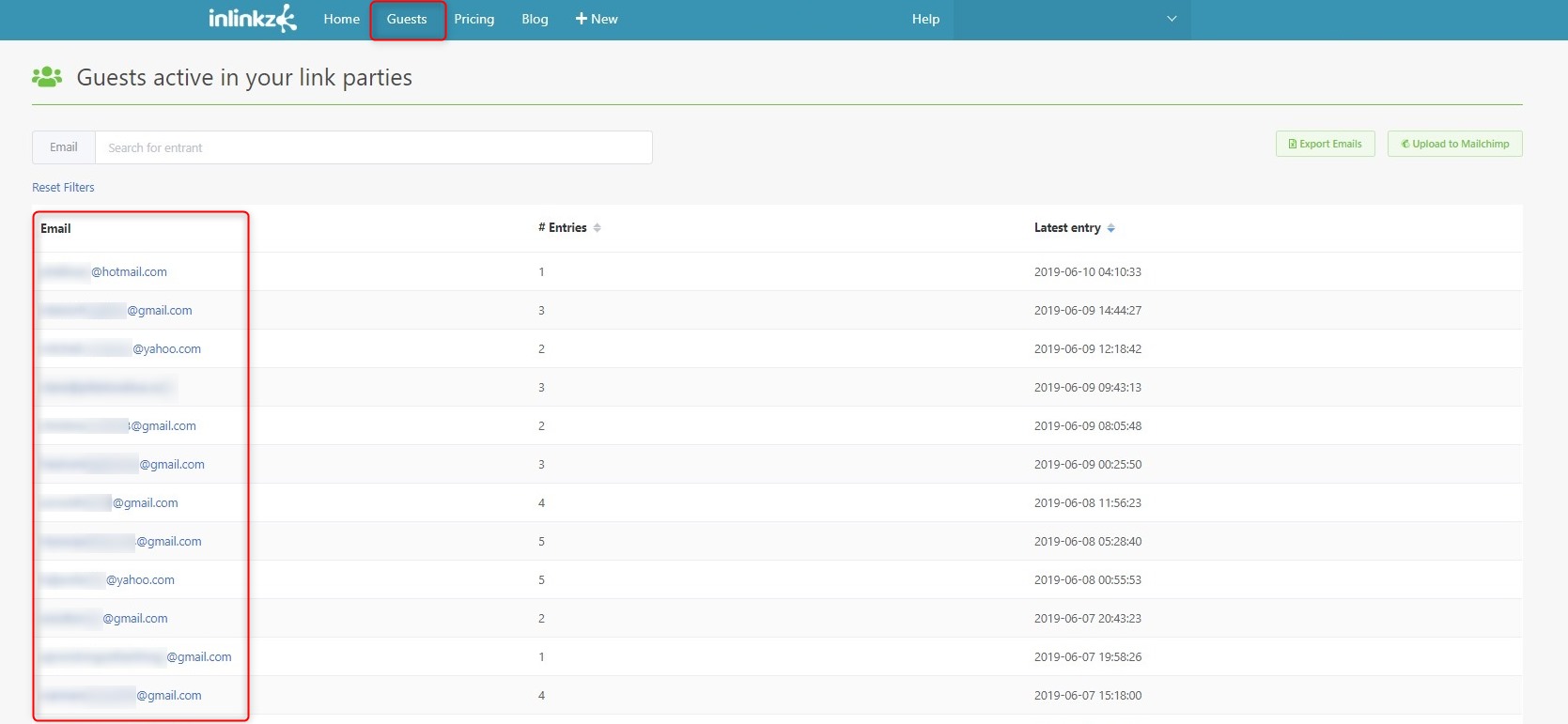The width and height of the screenshot is (1568, 724).
Task: Expand the account dropdown chevron
Action: (1172, 19)
